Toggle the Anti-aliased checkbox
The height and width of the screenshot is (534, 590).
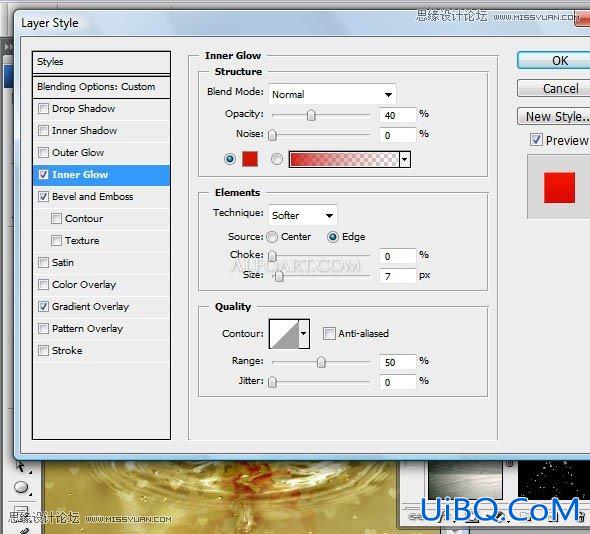click(329, 333)
